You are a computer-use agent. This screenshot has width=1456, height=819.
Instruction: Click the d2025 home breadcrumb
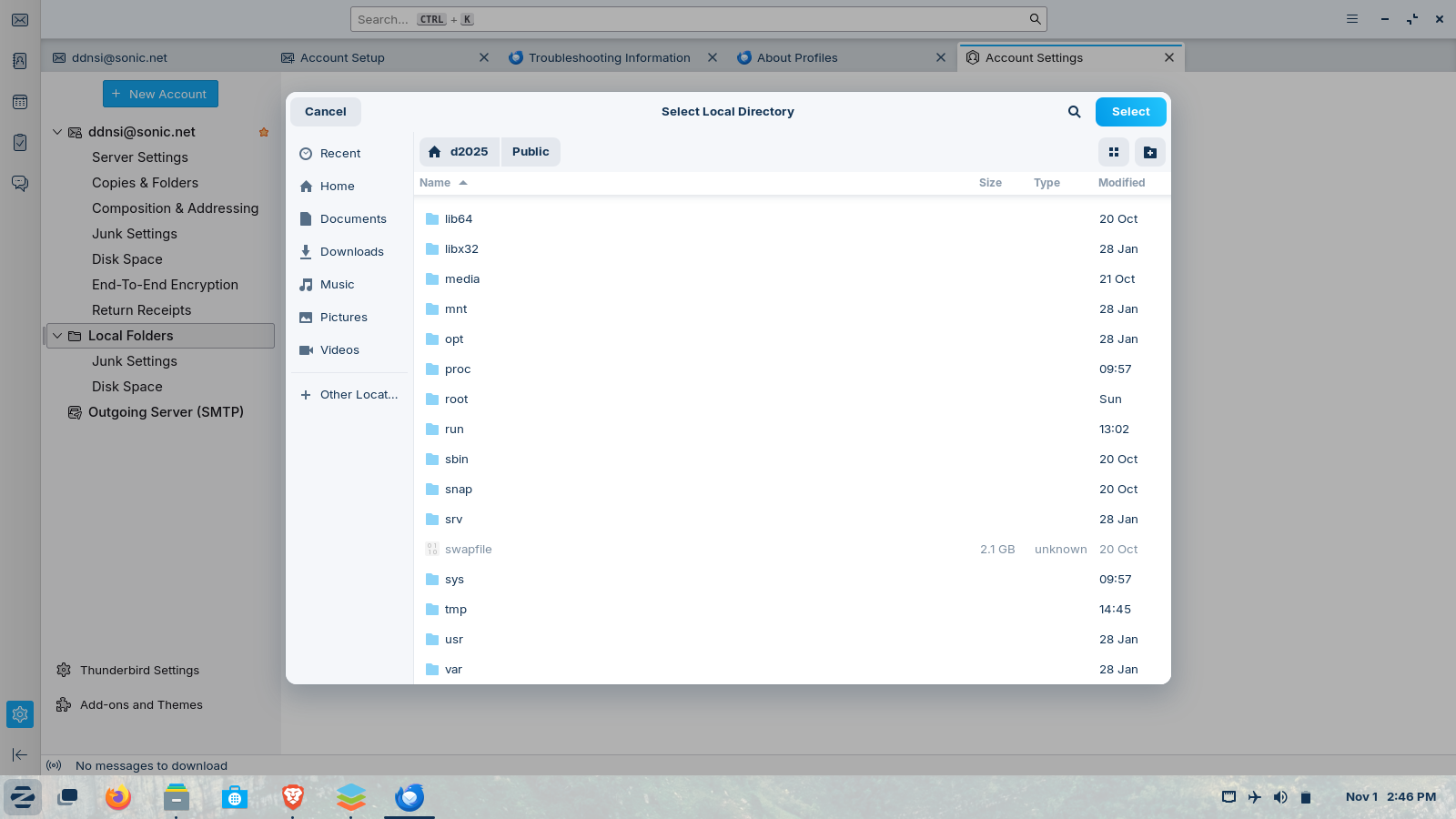460,152
